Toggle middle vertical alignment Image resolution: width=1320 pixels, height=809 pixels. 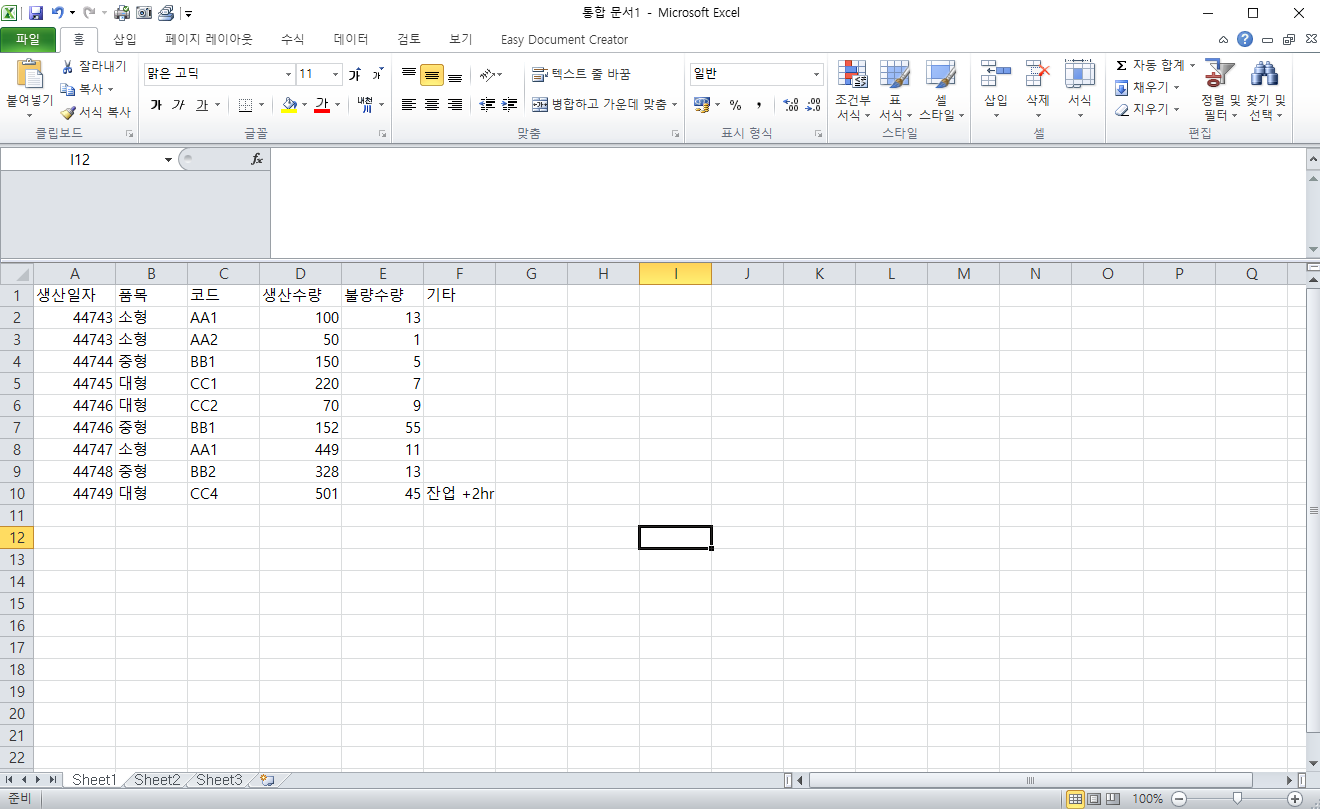(x=431, y=74)
